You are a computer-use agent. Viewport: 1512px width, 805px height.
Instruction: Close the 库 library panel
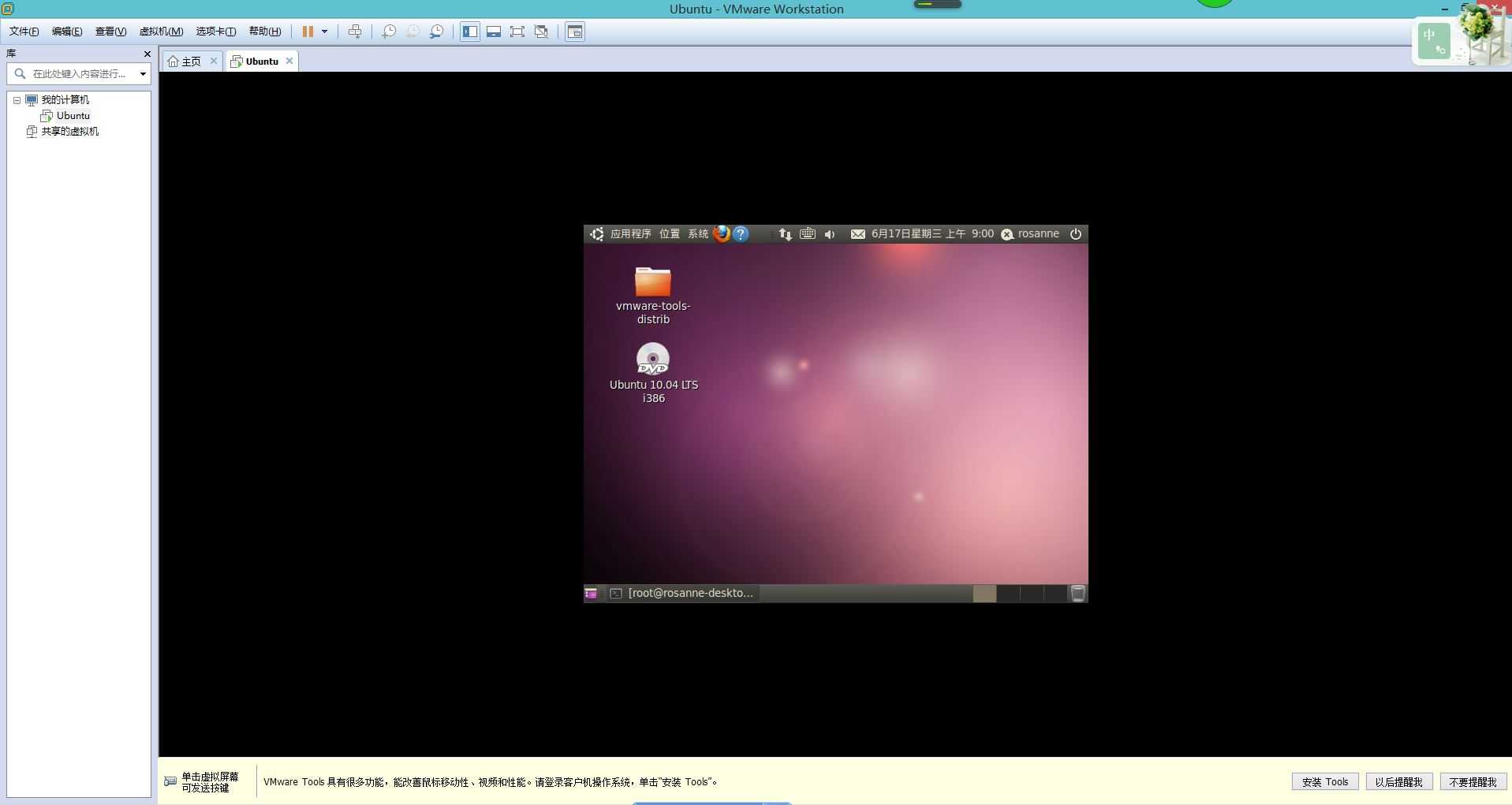[147, 54]
